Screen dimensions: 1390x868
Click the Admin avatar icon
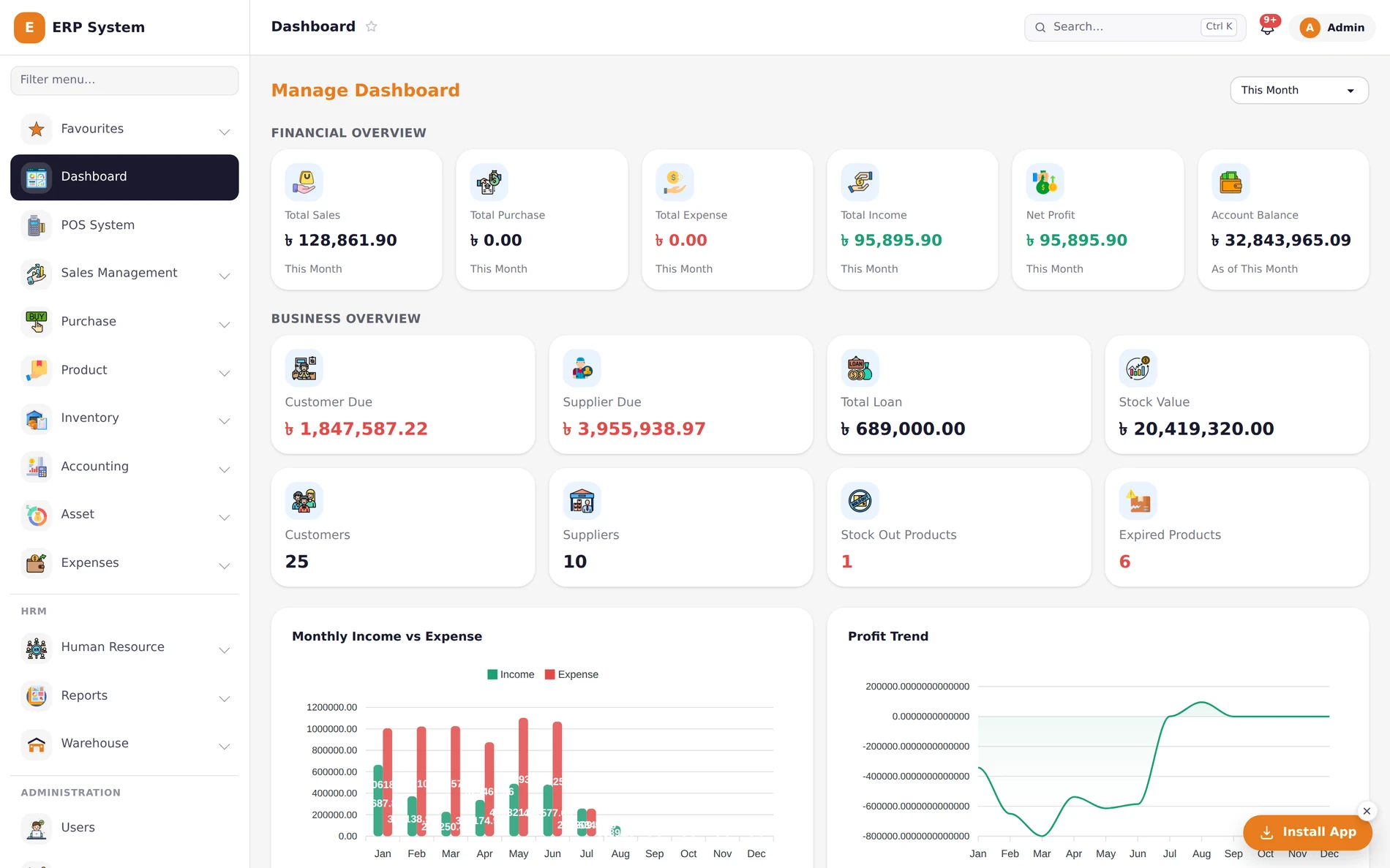tap(1310, 28)
